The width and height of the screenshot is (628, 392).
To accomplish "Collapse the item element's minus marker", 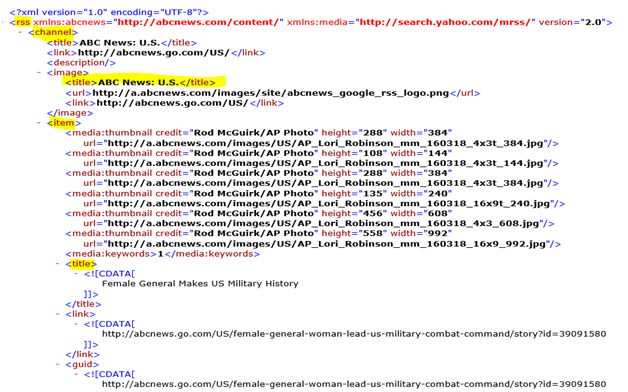I will (39, 123).
